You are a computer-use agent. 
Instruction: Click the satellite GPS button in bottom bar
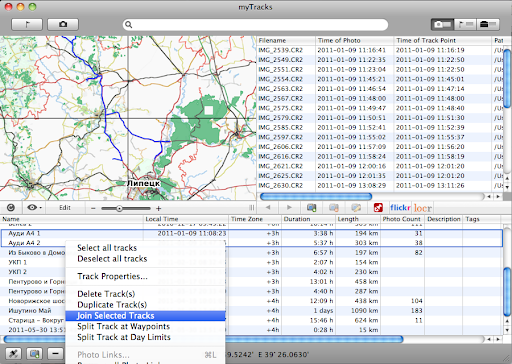tap(14, 353)
